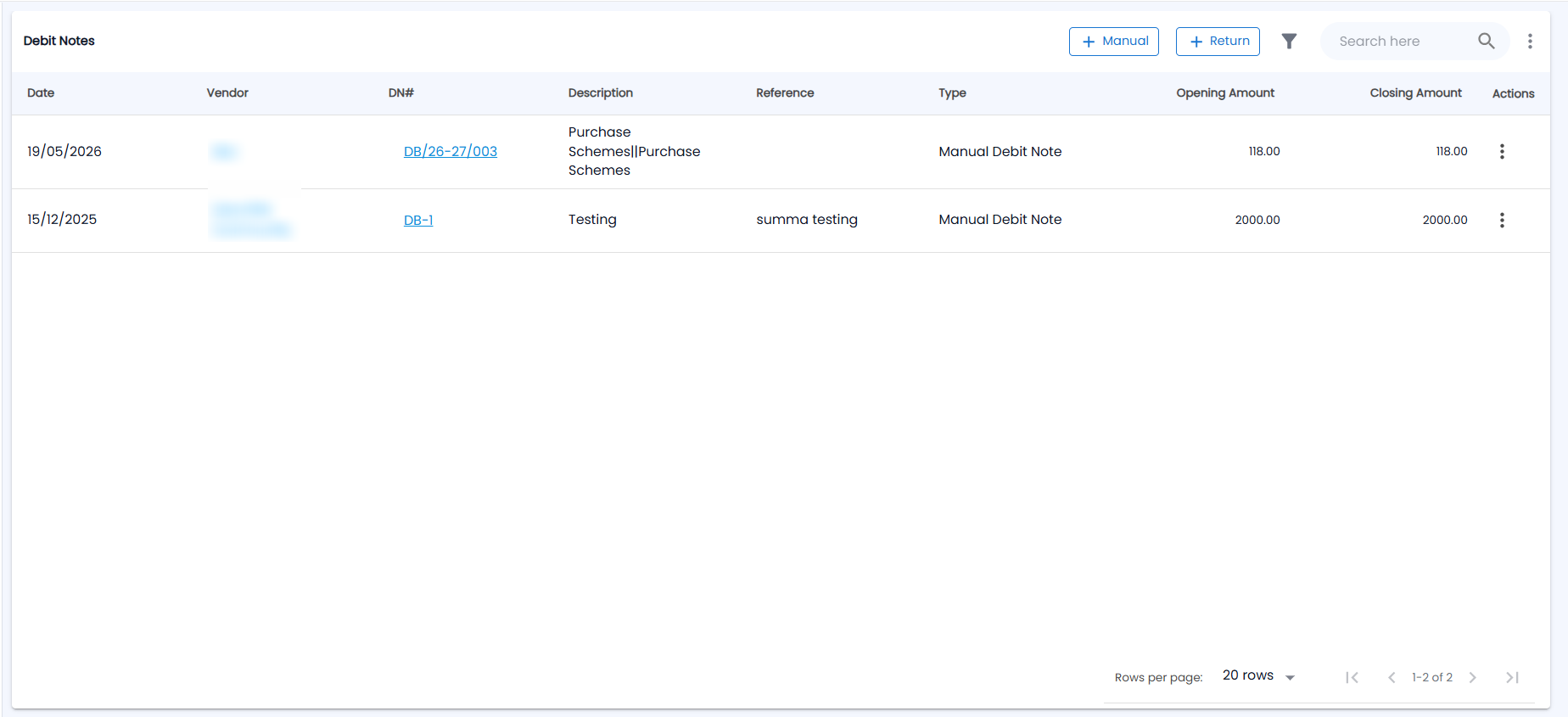Go to previous page of results
1568x717 pixels.
click(1392, 677)
